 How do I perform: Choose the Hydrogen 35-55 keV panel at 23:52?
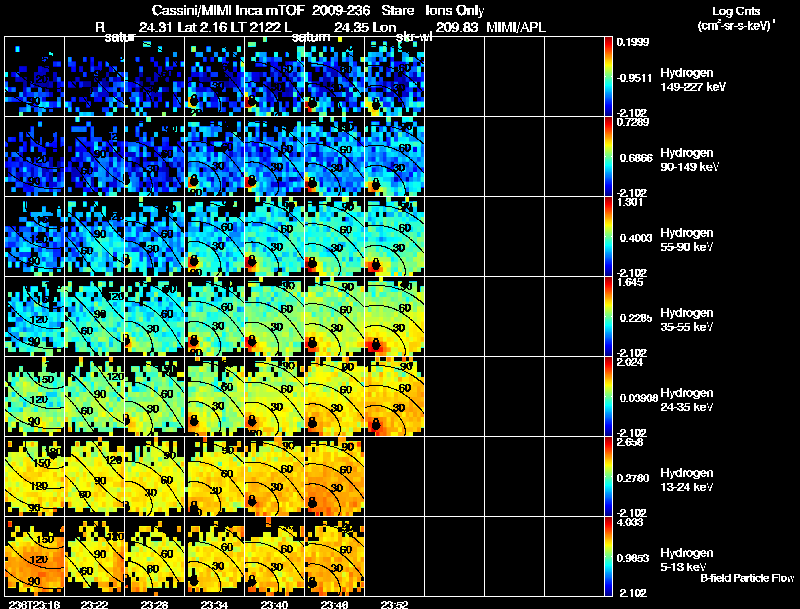tap(395, 317)
